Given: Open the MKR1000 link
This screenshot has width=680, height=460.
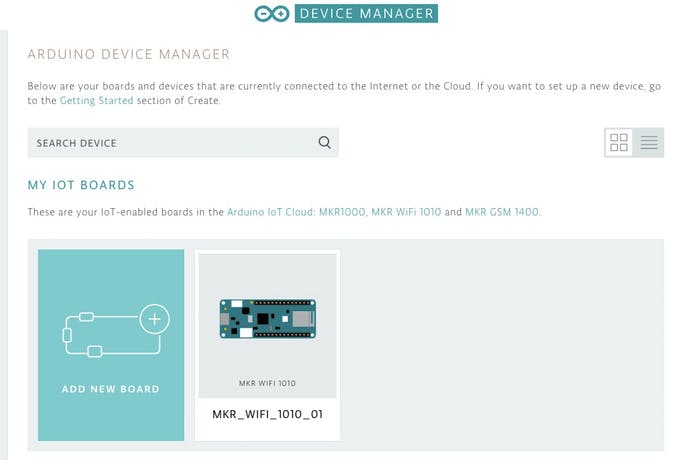Looking at the screenshot, I should pos(342,212).
